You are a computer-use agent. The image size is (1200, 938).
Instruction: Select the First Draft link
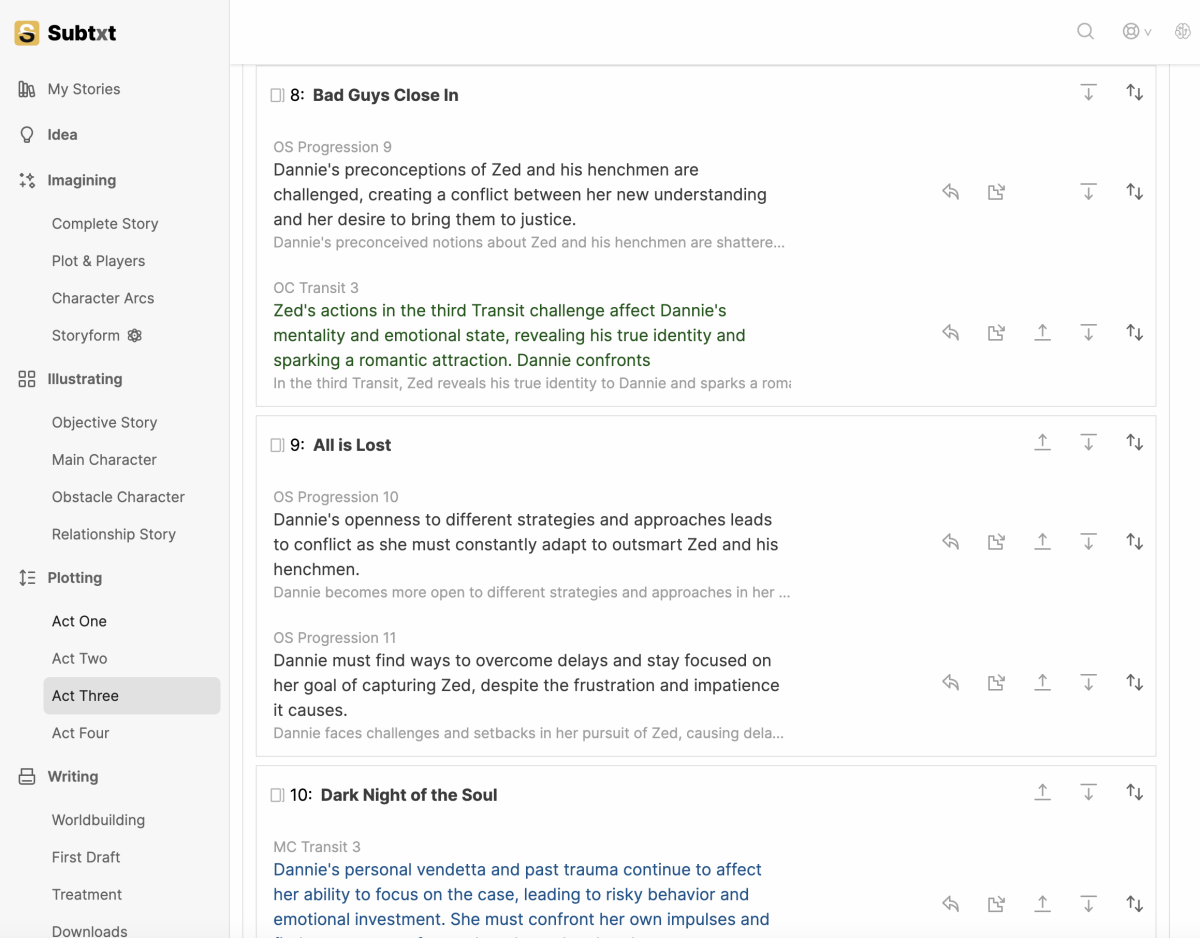(x=86, y=857)
